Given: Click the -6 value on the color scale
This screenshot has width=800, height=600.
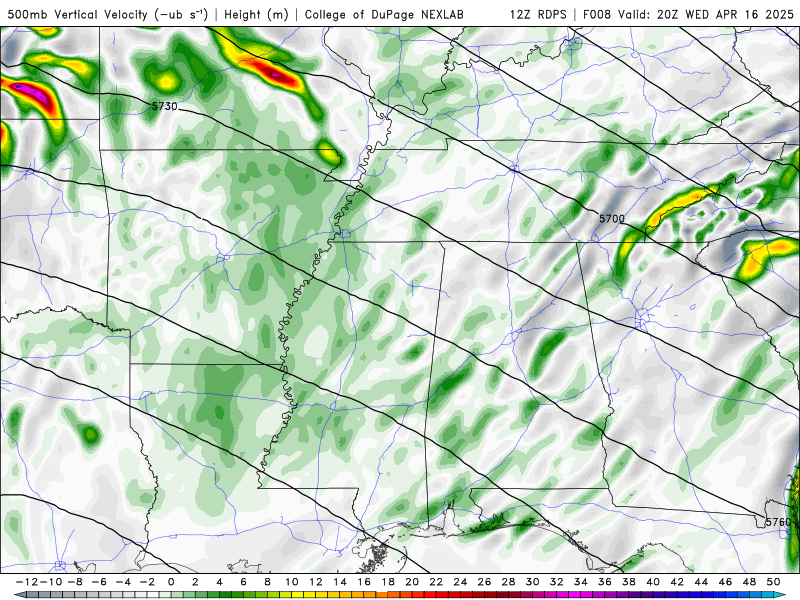Looking at the screenshot, I should coord(101,582).
